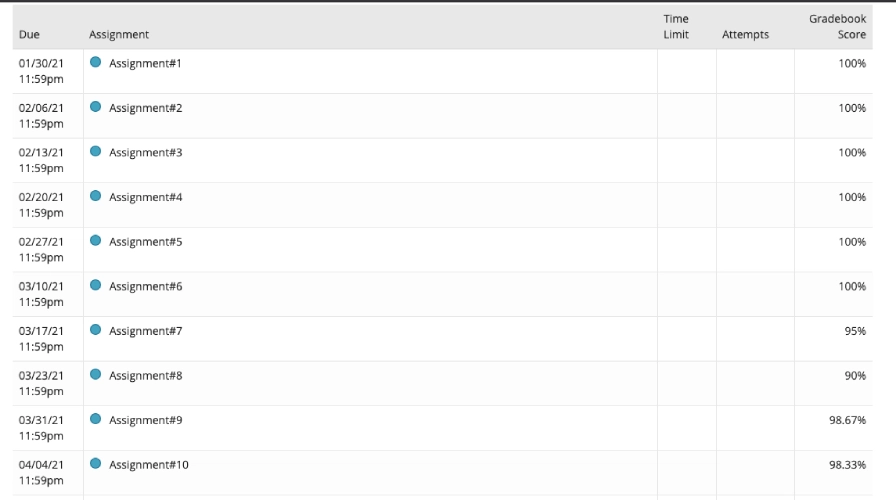Viewport: 896px width, 500px height.
Task: Sort by the Attempts column header
Action: click(x=745, y=35)
